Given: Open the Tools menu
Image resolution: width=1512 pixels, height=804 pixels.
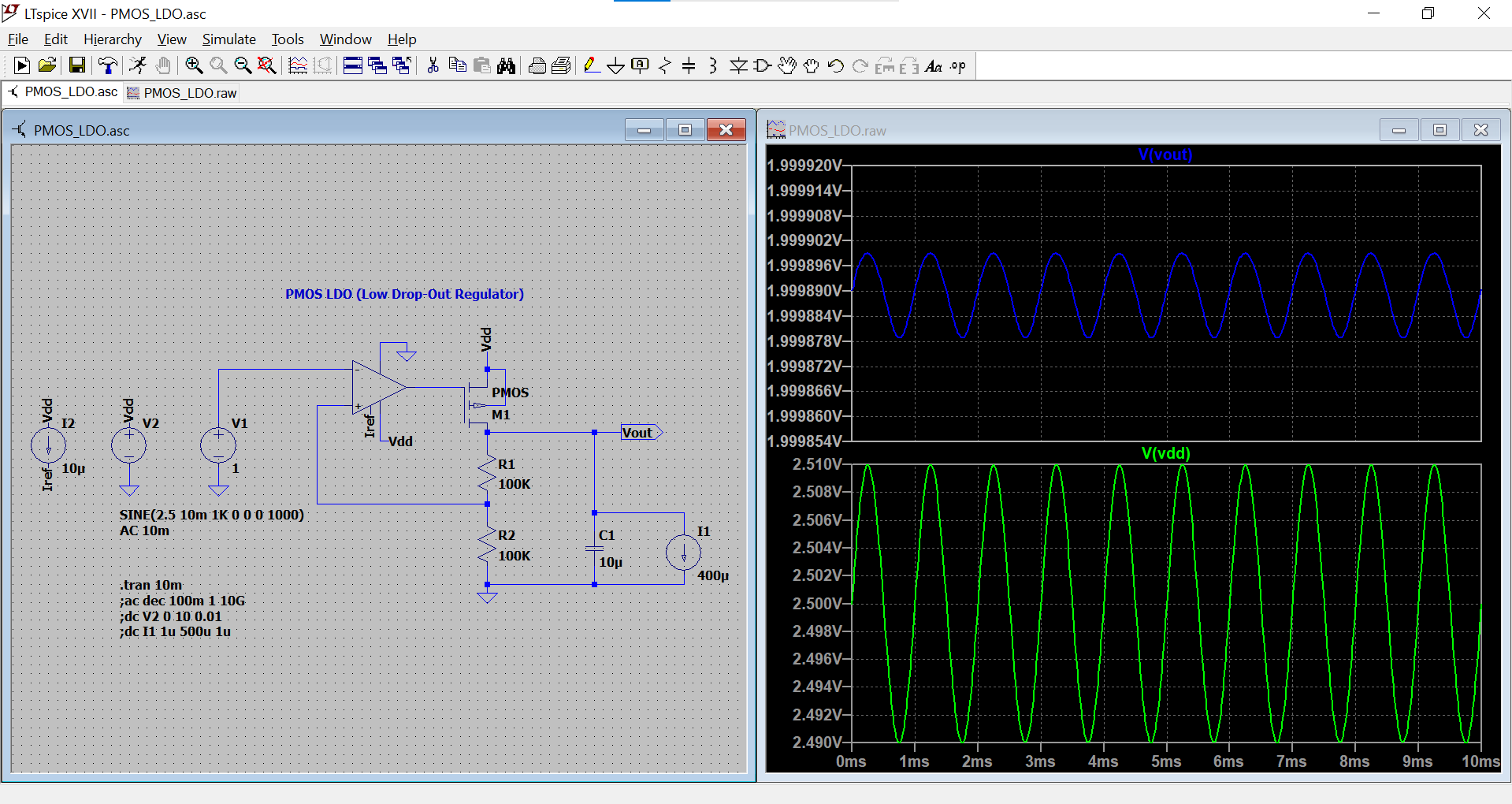Looking at the screenshot, I should (287, 39).
